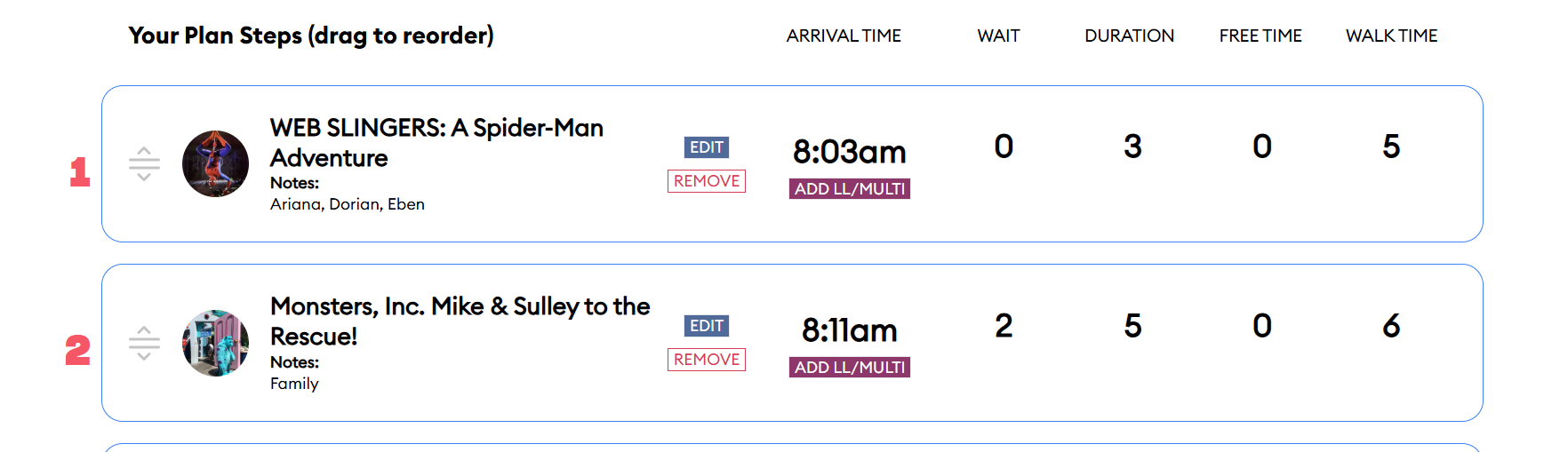Remove WEB SLINGERS from the plan
Image resolution: width=1568 pixels, height=452 pixels.
[x=707, y=181]
